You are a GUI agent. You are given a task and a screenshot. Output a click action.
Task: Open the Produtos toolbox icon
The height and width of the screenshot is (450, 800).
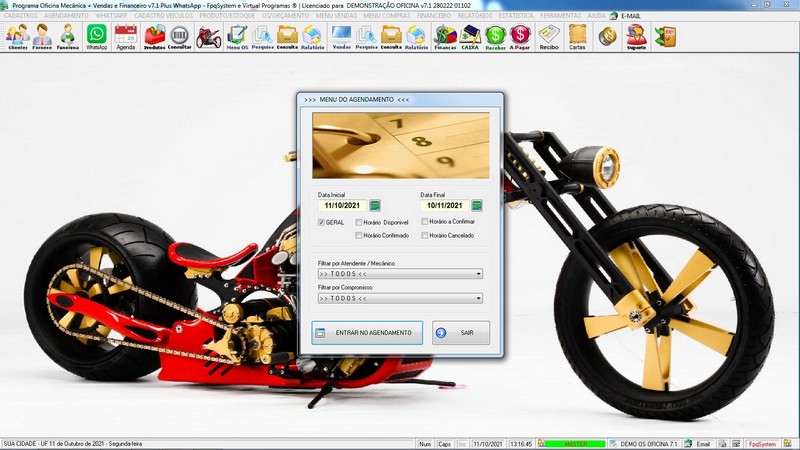(x=155, y=37)
